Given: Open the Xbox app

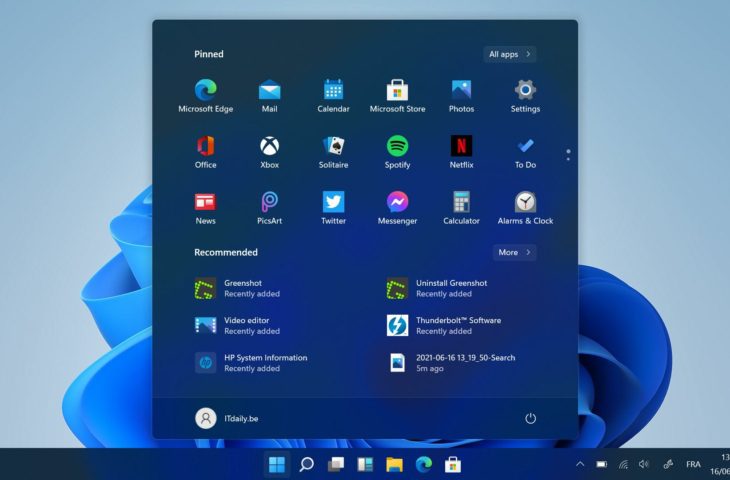Looking at the screenshot, I should pos(270,152).
